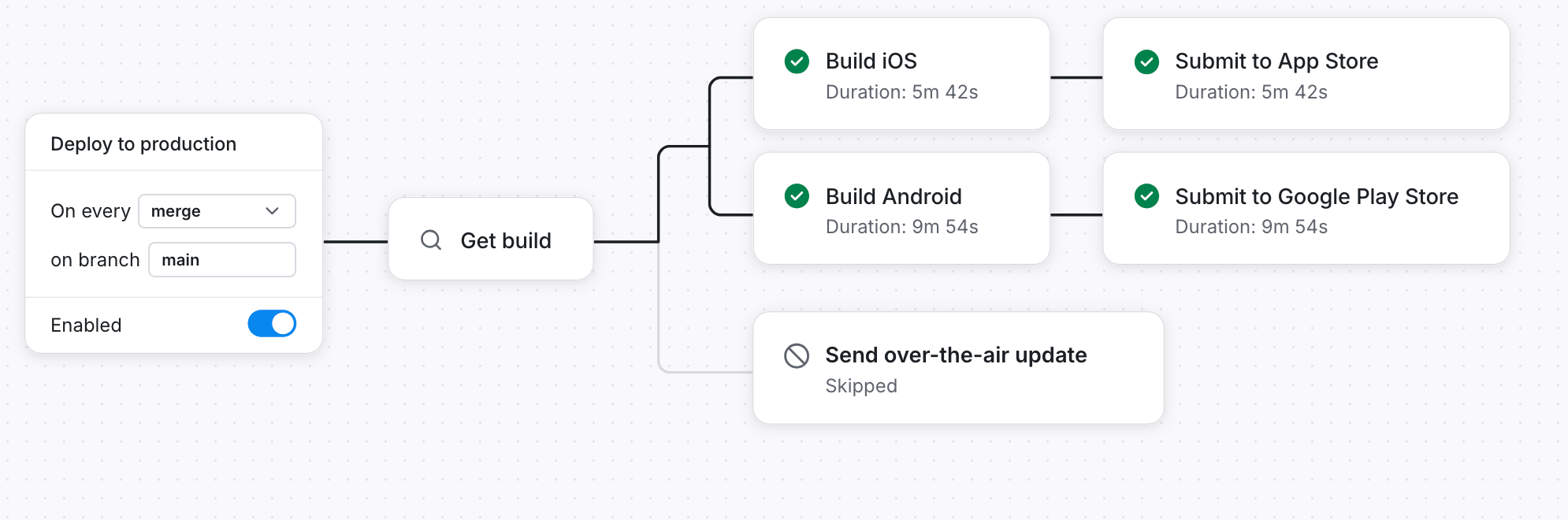Click the Skipped status text
The image size is (1568, 520).
pyautogui.click(x=861, y=386)
